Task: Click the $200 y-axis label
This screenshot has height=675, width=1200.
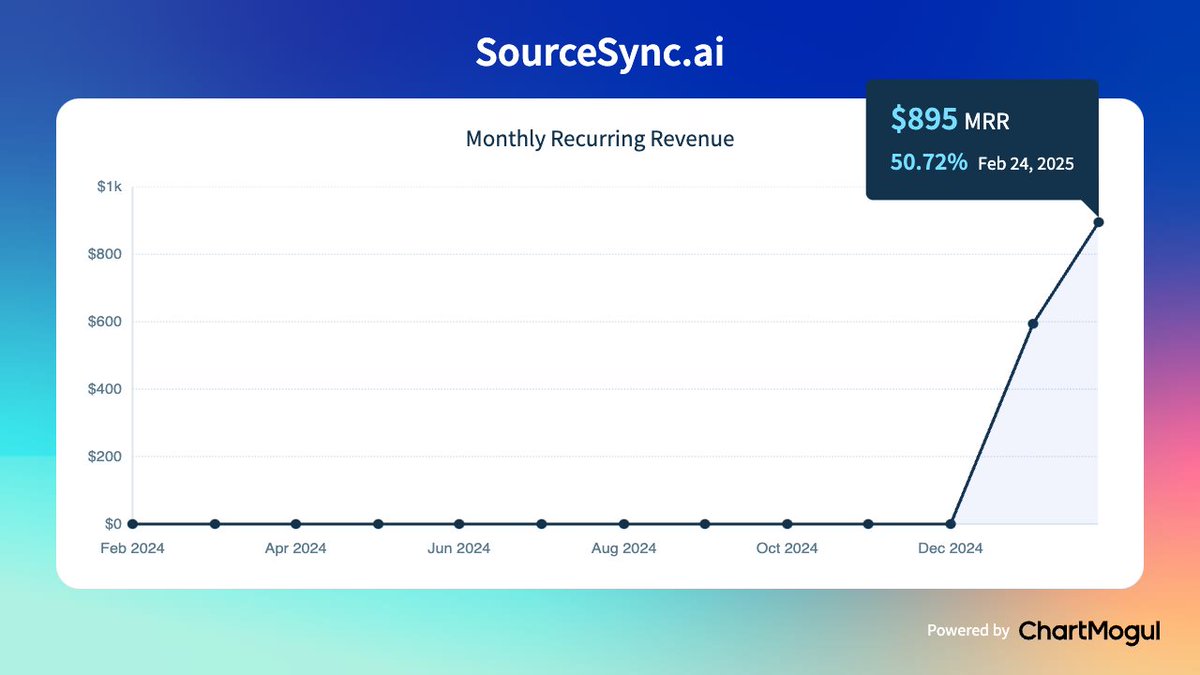Action: point(105,456)
